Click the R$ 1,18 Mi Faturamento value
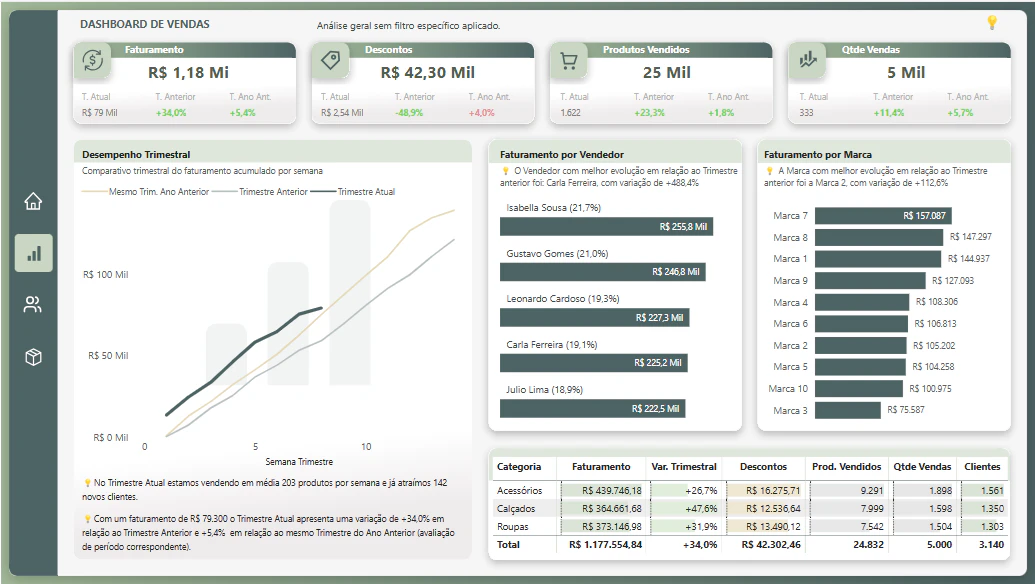1035x584 pixels. [188, 73]
